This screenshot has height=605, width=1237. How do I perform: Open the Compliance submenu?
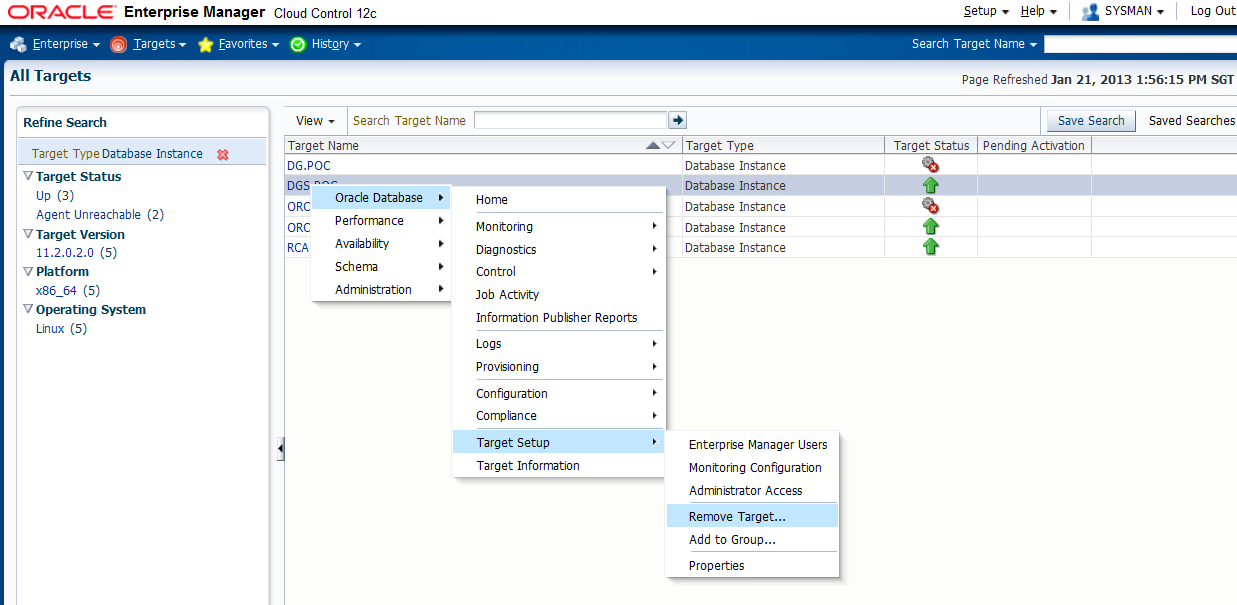559,416
